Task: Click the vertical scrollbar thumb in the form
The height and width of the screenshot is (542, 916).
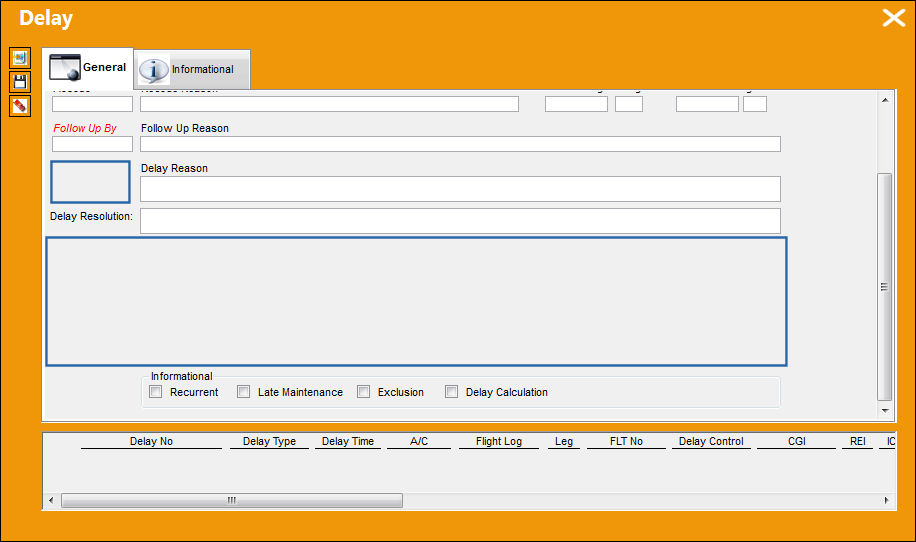Action: coord(885,287)
